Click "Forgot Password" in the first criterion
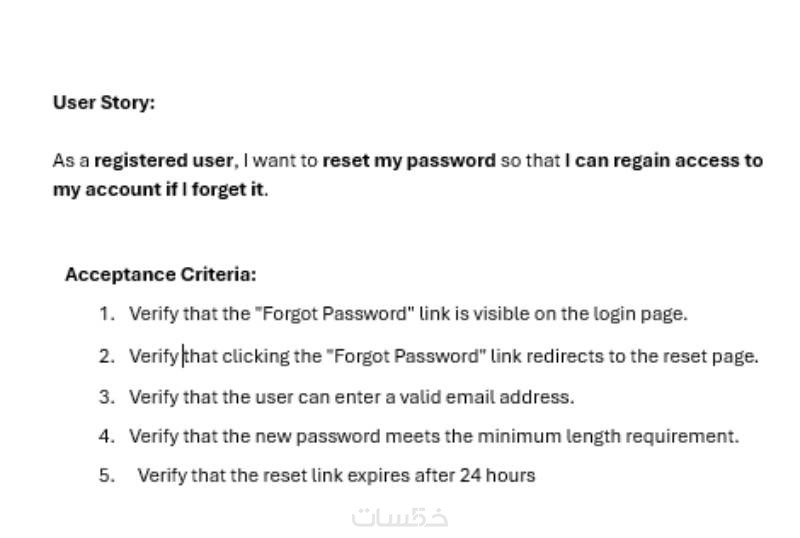Image resolution: width=800 pixels, height=538 pixels. click(x=334, y=314)
